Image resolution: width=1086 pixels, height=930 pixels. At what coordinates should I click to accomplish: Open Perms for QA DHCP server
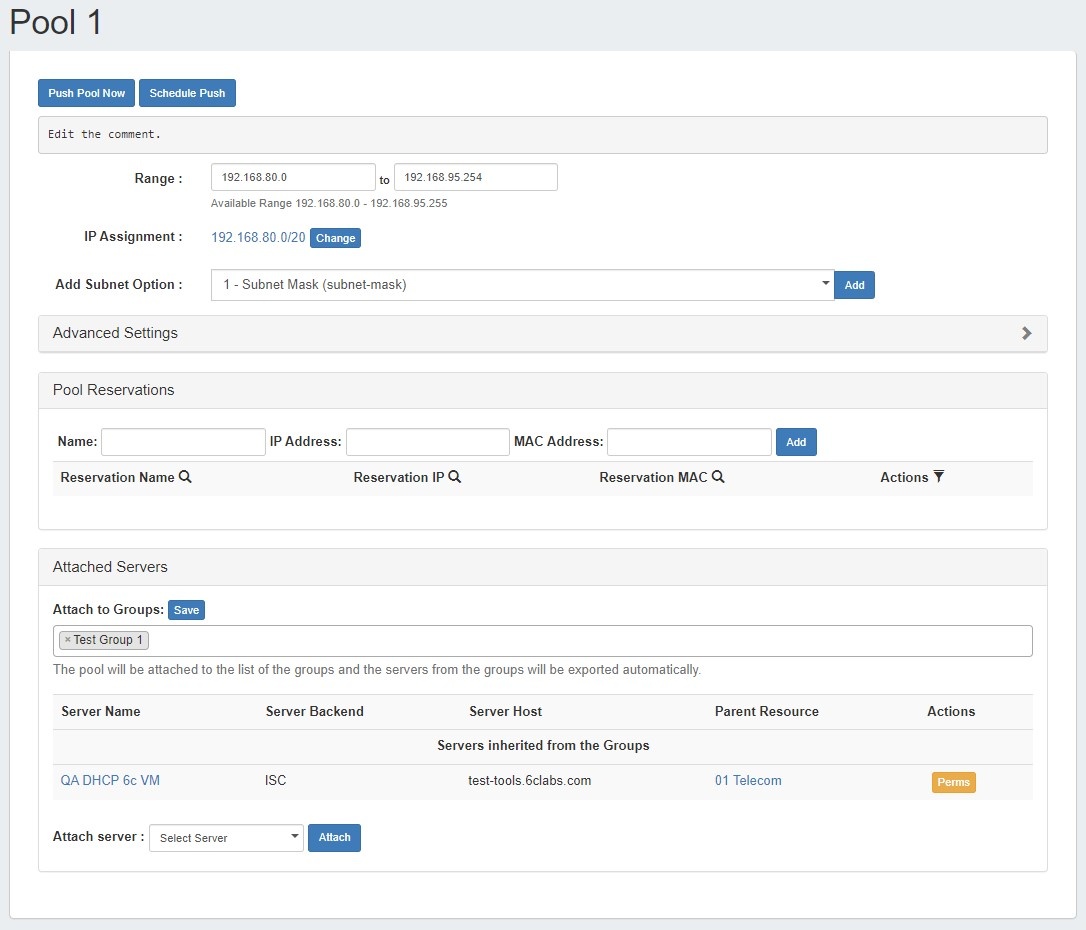953,782
